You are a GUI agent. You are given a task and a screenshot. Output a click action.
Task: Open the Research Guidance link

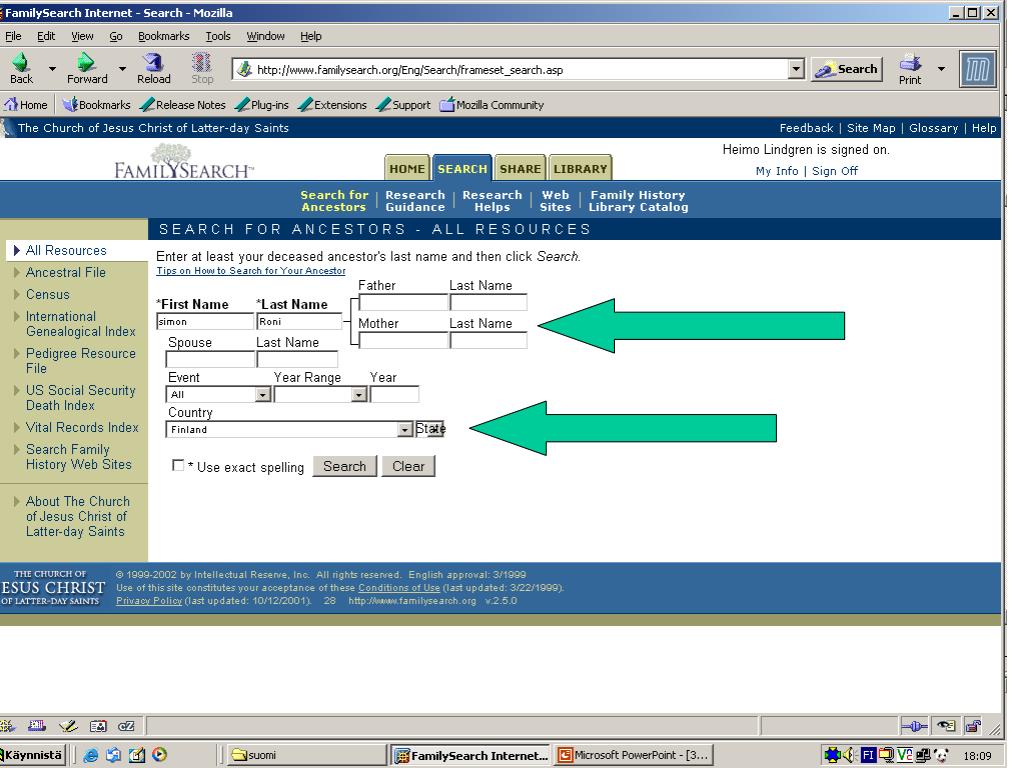click(x=415, y=200)
